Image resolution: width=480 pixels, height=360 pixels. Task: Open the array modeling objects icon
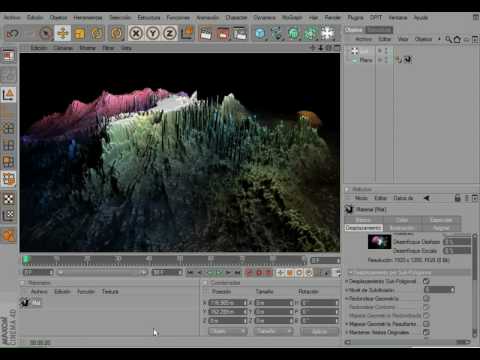pos(311,34)
